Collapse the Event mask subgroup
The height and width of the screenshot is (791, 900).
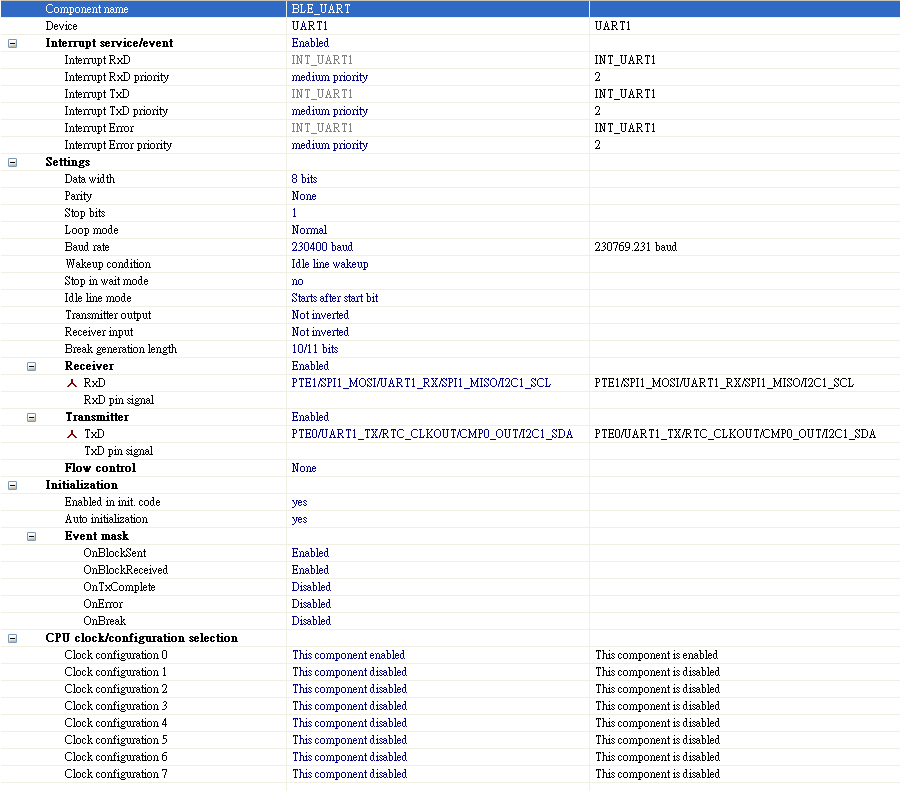(x=32, y=536)
